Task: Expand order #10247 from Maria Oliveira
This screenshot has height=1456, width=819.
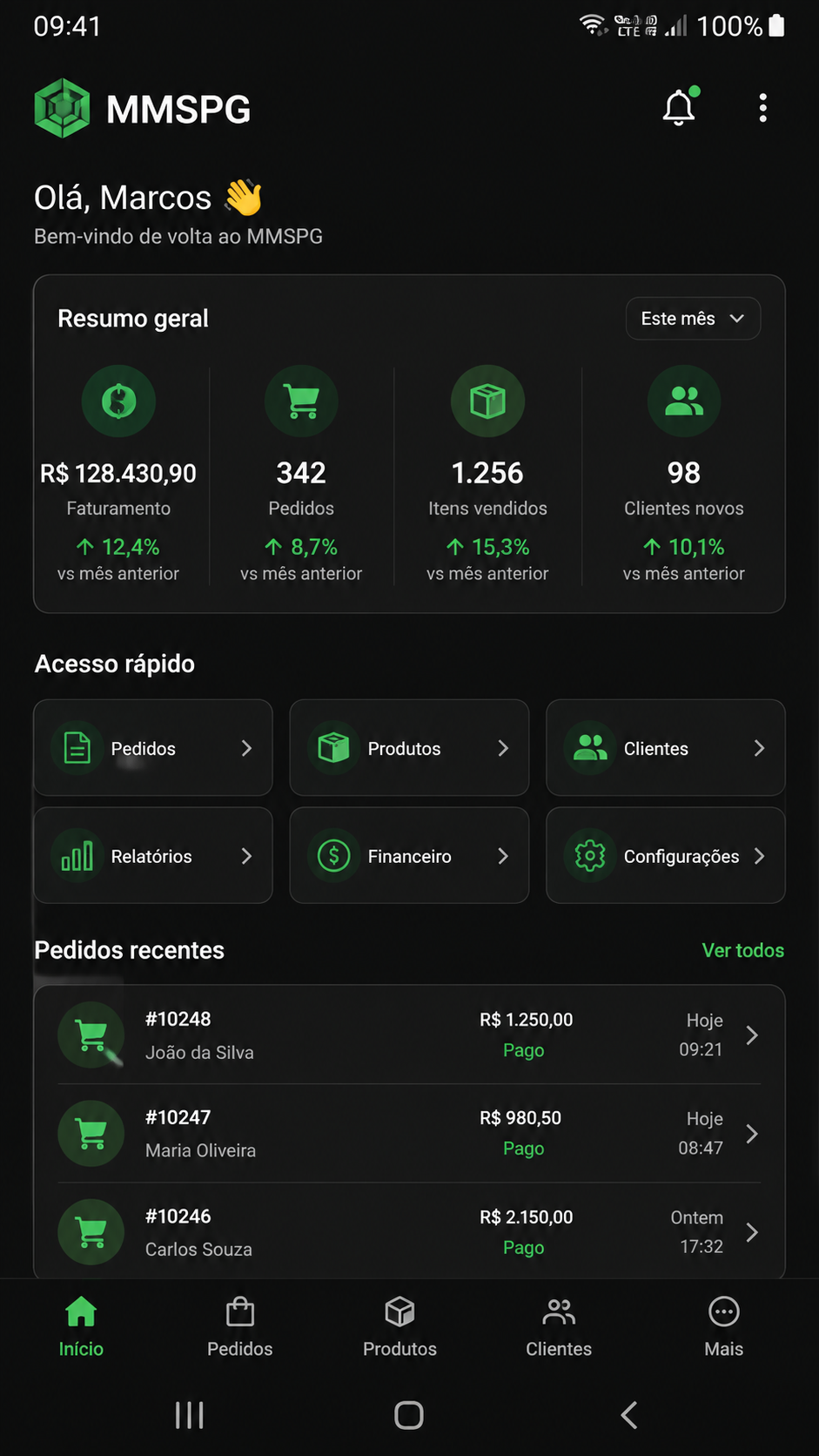Action: (x=409, y=1133)
